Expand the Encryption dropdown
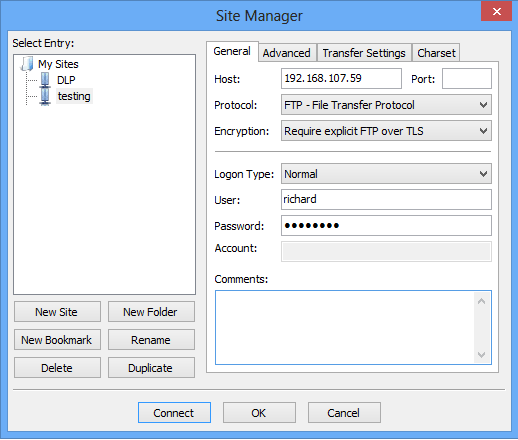This screenshot has height=440, width=518. point(386,131)
